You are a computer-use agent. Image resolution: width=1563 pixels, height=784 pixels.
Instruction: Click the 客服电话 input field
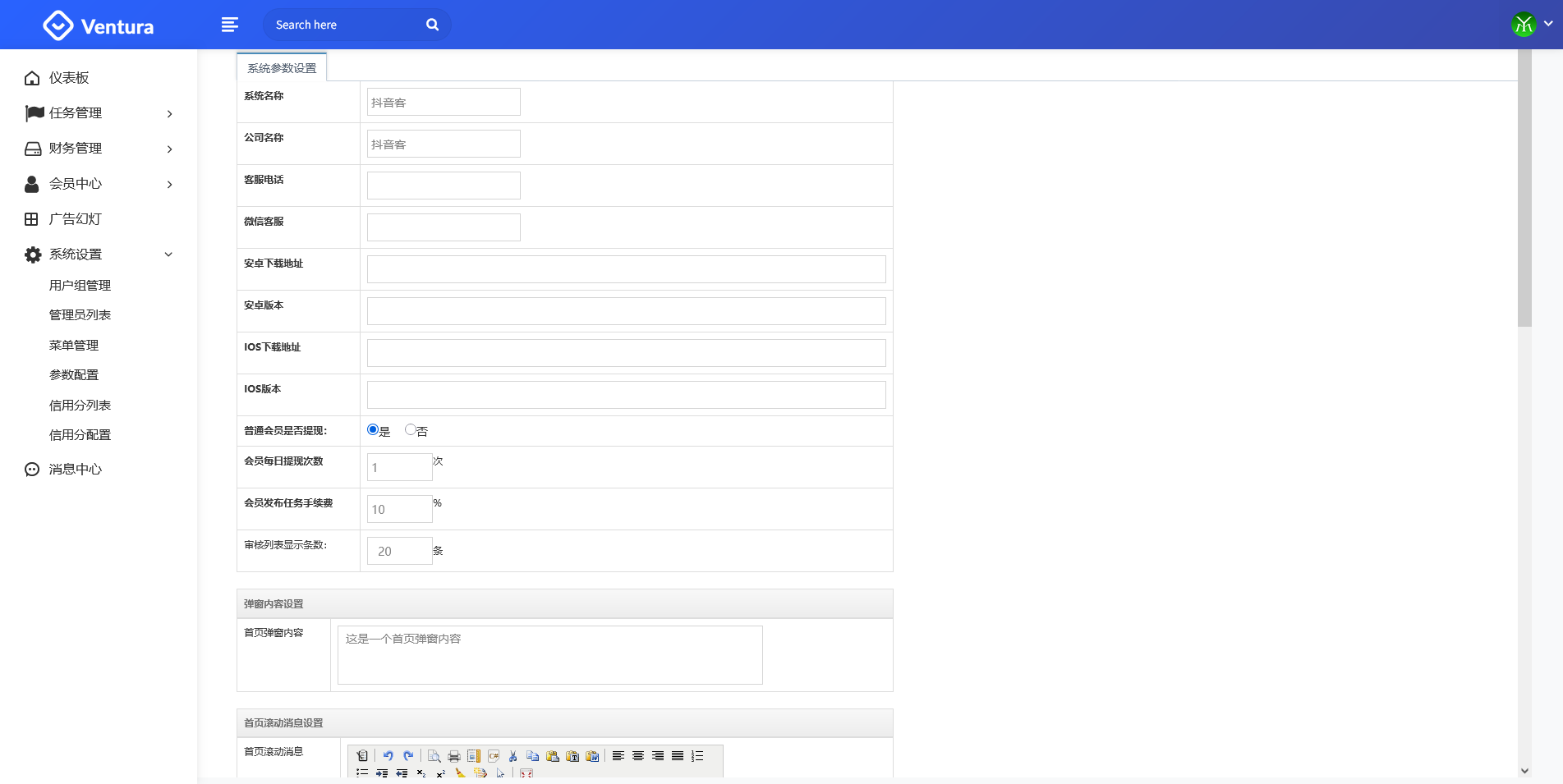[444, 186]
